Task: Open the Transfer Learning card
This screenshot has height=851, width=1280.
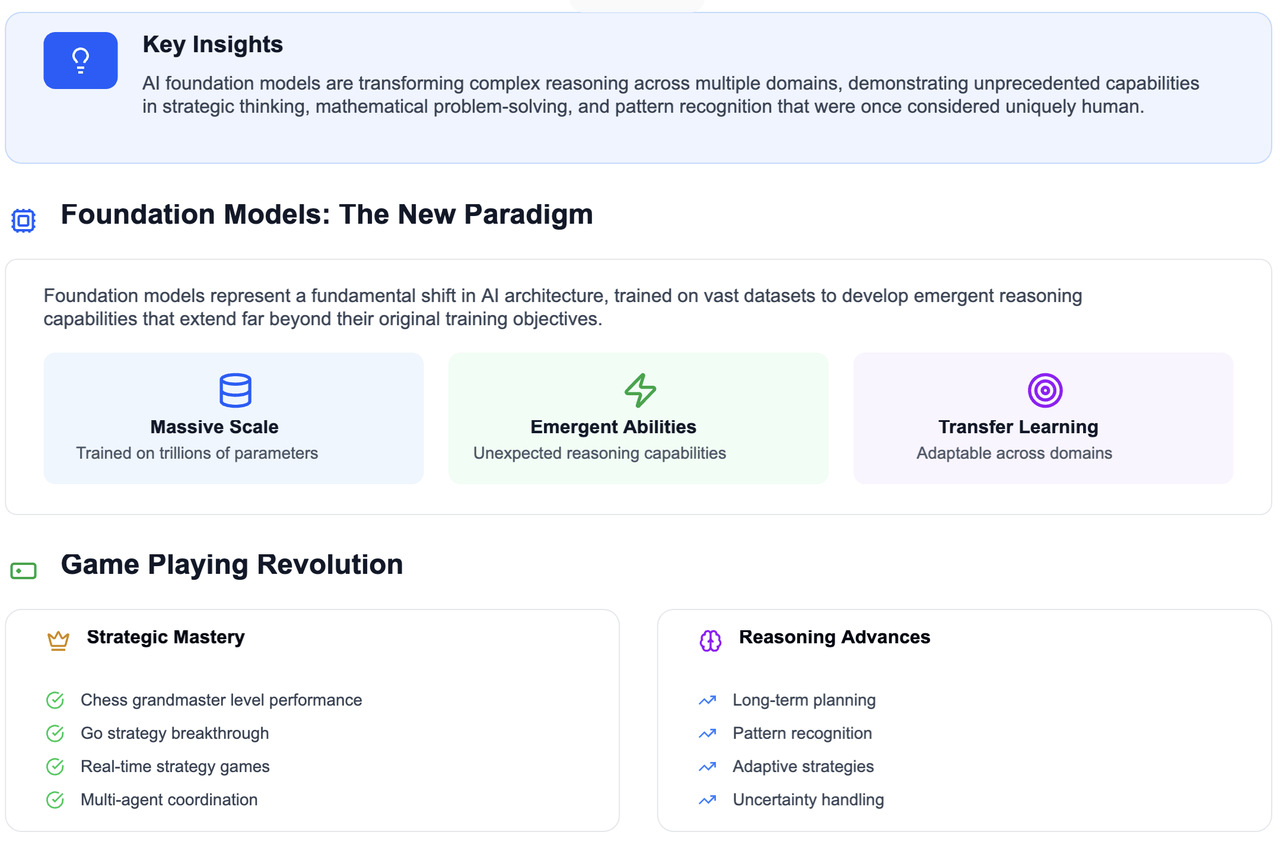Action: (x=1043, y=418)
